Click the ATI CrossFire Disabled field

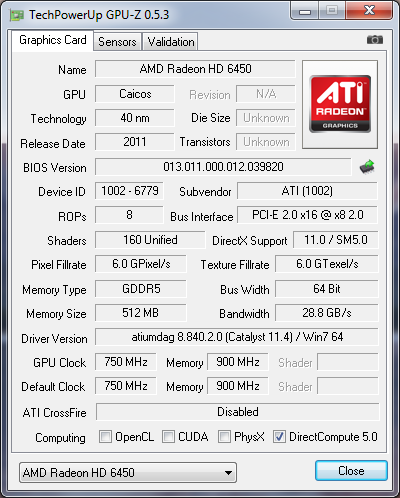(238, 412)
